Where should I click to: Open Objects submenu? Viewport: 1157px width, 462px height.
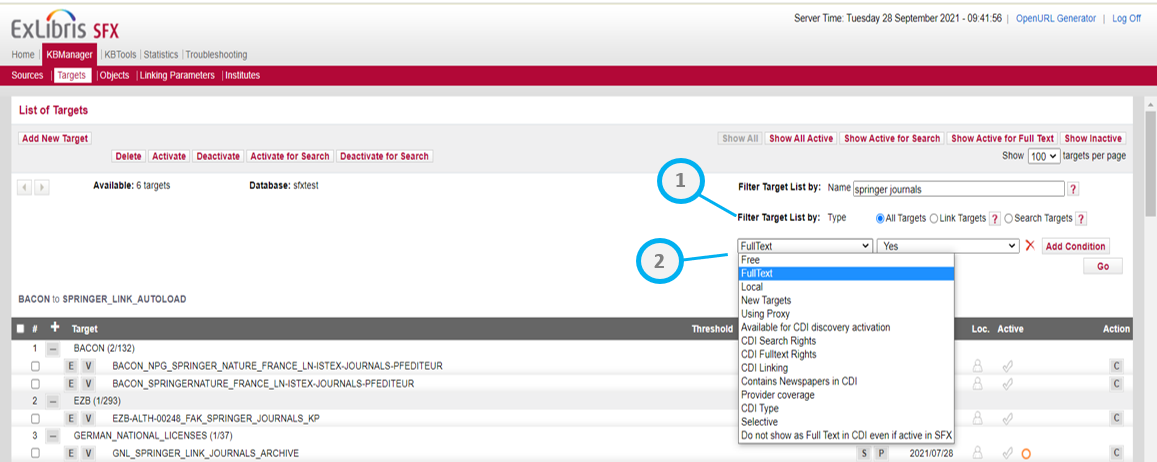[x=114, y=75]
